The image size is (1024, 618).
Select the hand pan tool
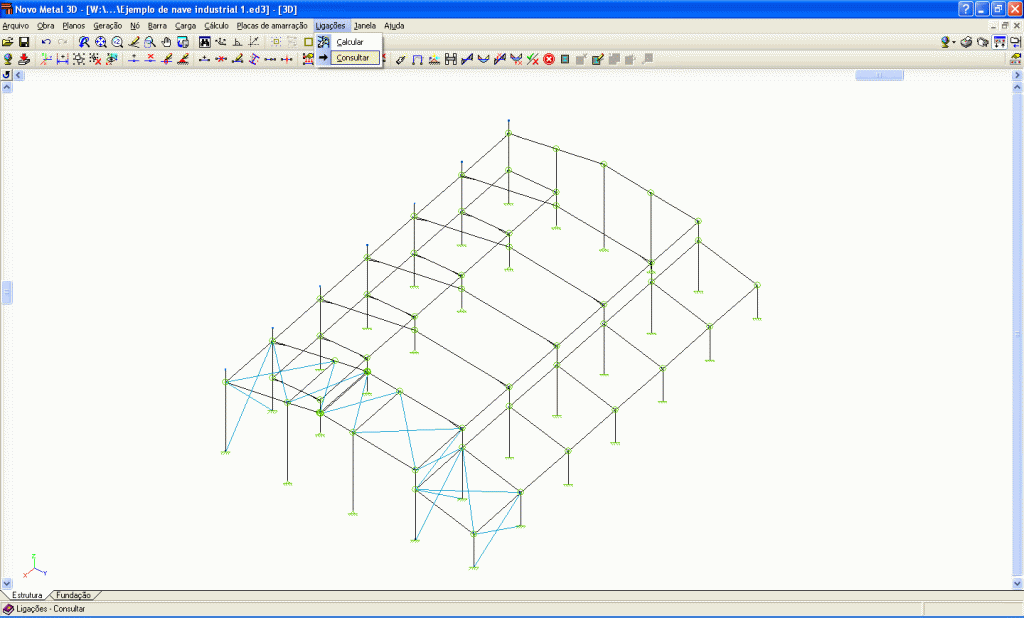(166, 42)
